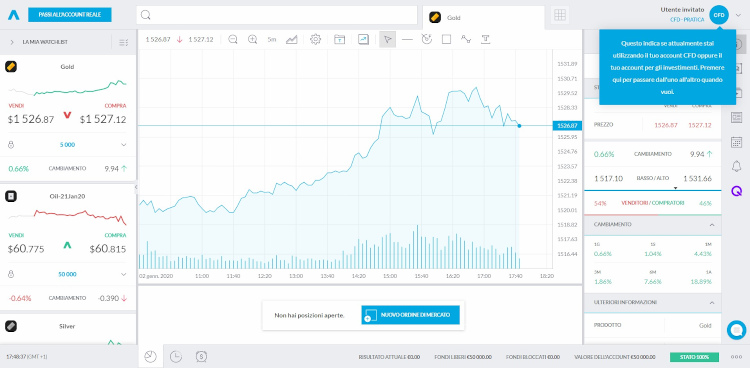This screenshot has width=750, height=368.
Task: Open the portfolio pie chart tab
Action: [151, 357]
